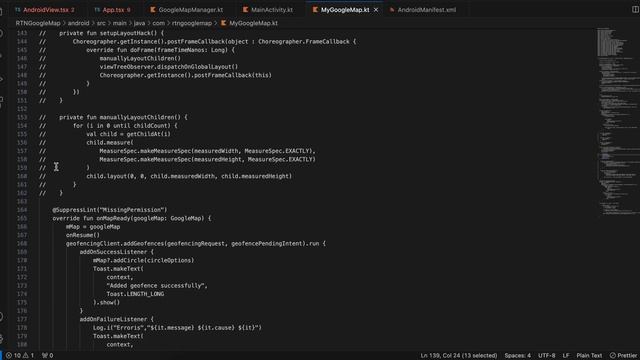
Task: Click onResume() call on line 167
Action: (83, 235)
